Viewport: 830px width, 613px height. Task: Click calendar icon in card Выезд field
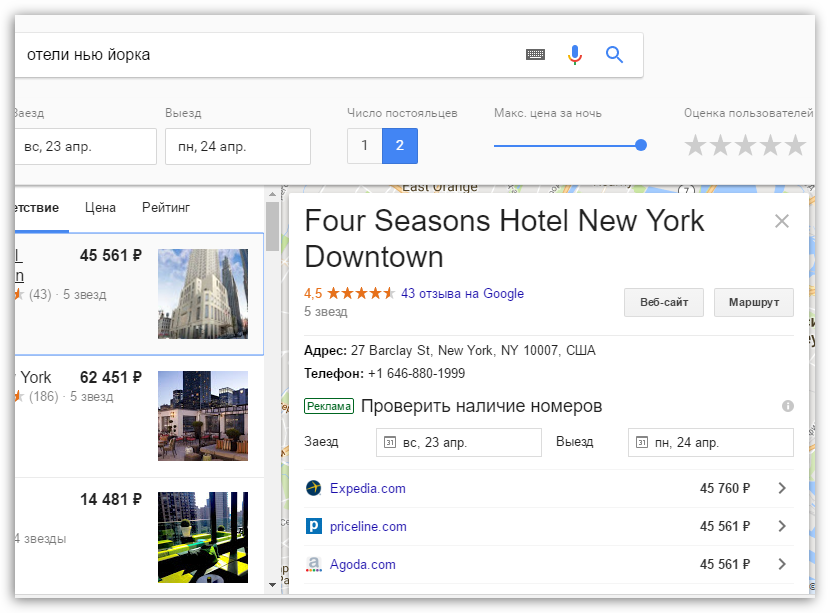click(x=642, y=443)
